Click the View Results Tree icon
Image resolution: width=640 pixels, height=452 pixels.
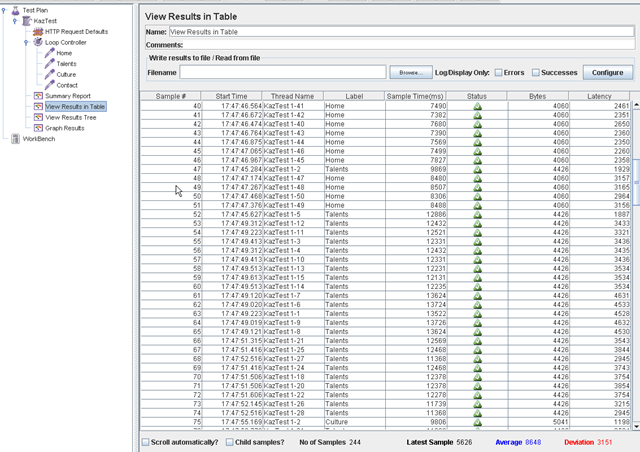(x=38, y=117)
